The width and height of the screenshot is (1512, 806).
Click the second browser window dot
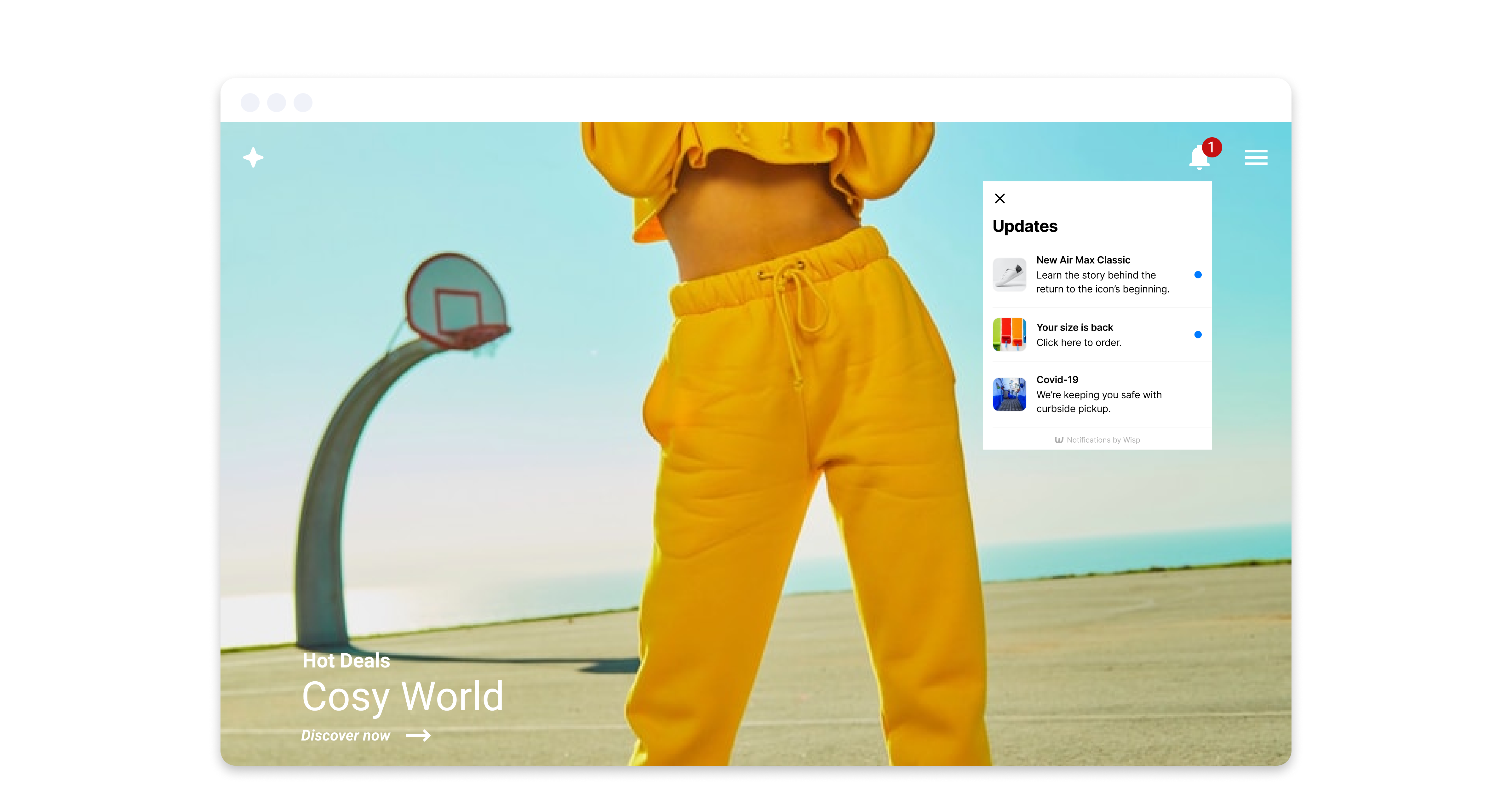click(x=277, y=103)
